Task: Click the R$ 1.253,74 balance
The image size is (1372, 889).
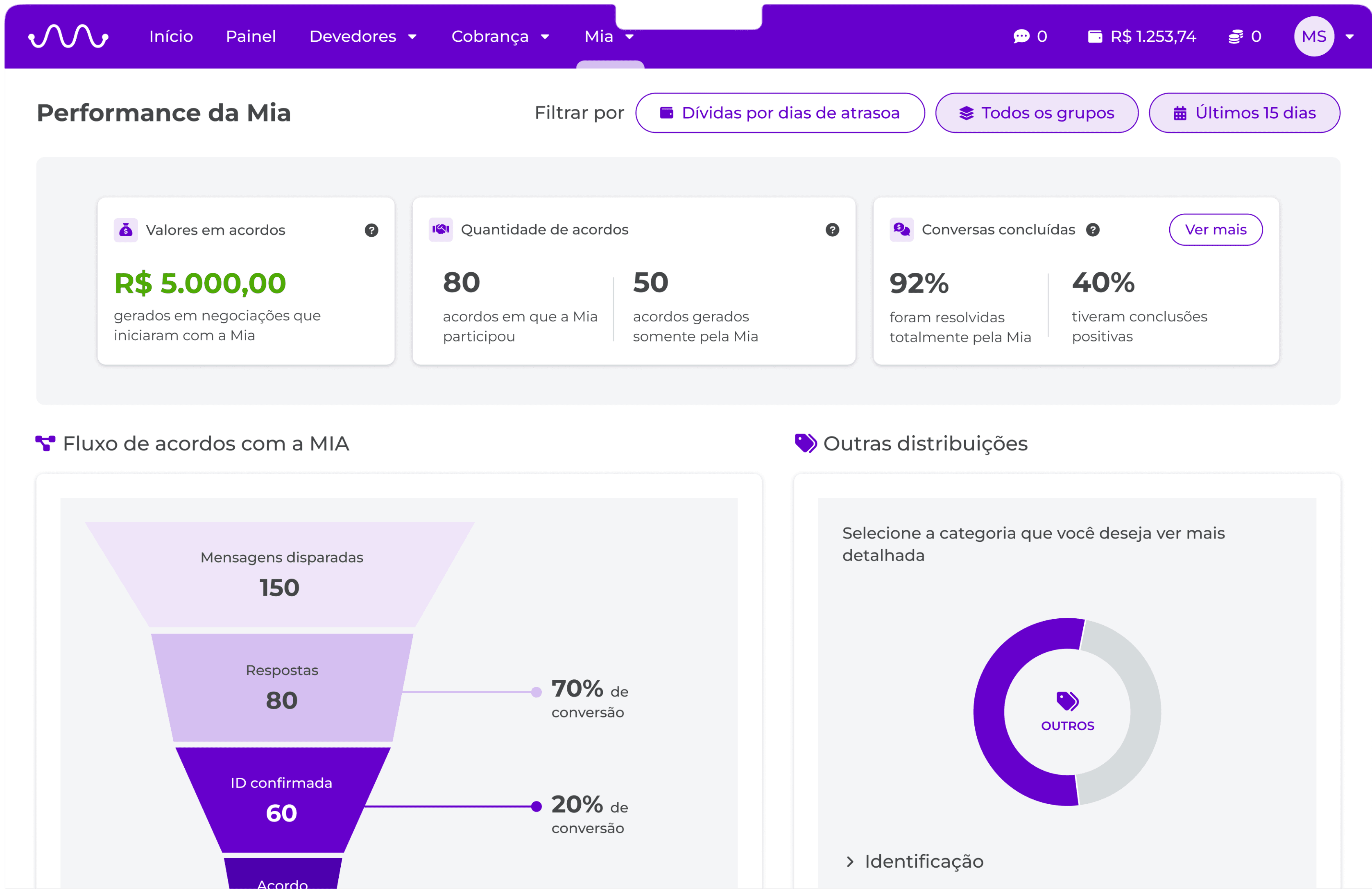Action: (x=1153, y=37)
